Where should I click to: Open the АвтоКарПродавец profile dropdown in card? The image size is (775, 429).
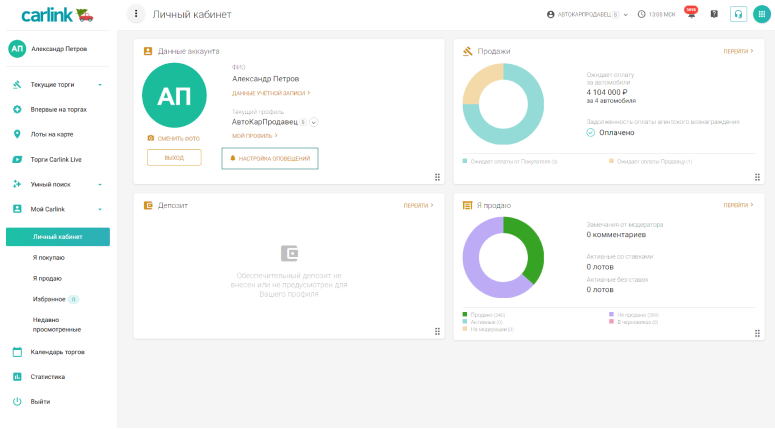314,122
